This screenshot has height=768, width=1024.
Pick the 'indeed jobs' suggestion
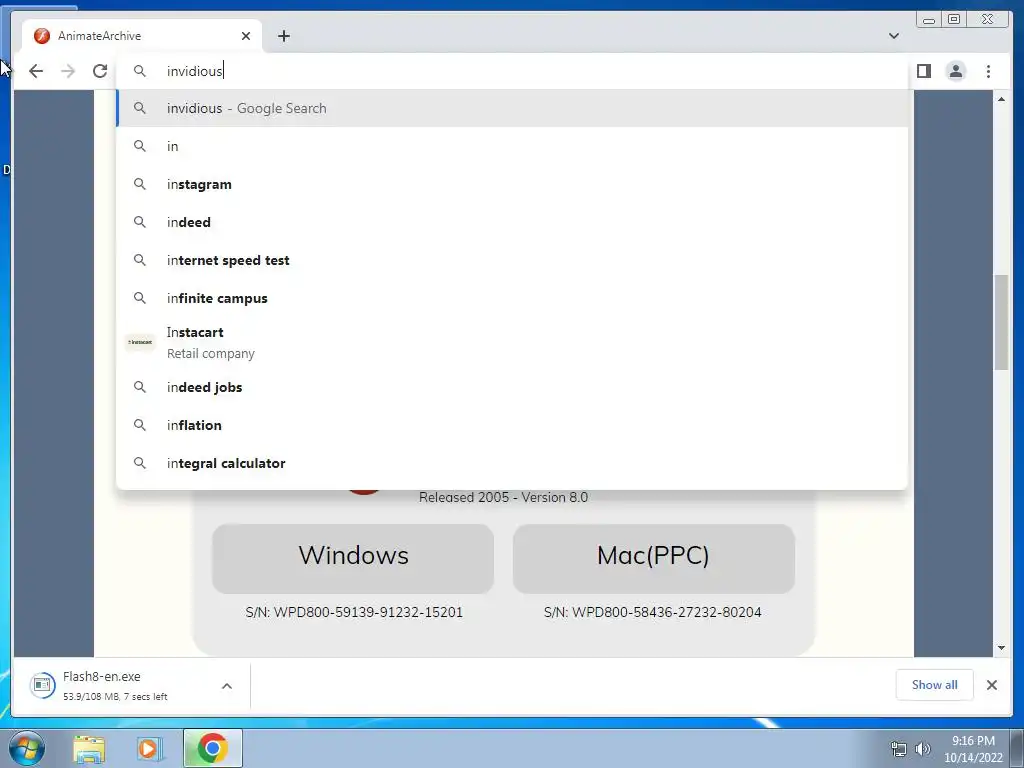[x=512, y=387]
